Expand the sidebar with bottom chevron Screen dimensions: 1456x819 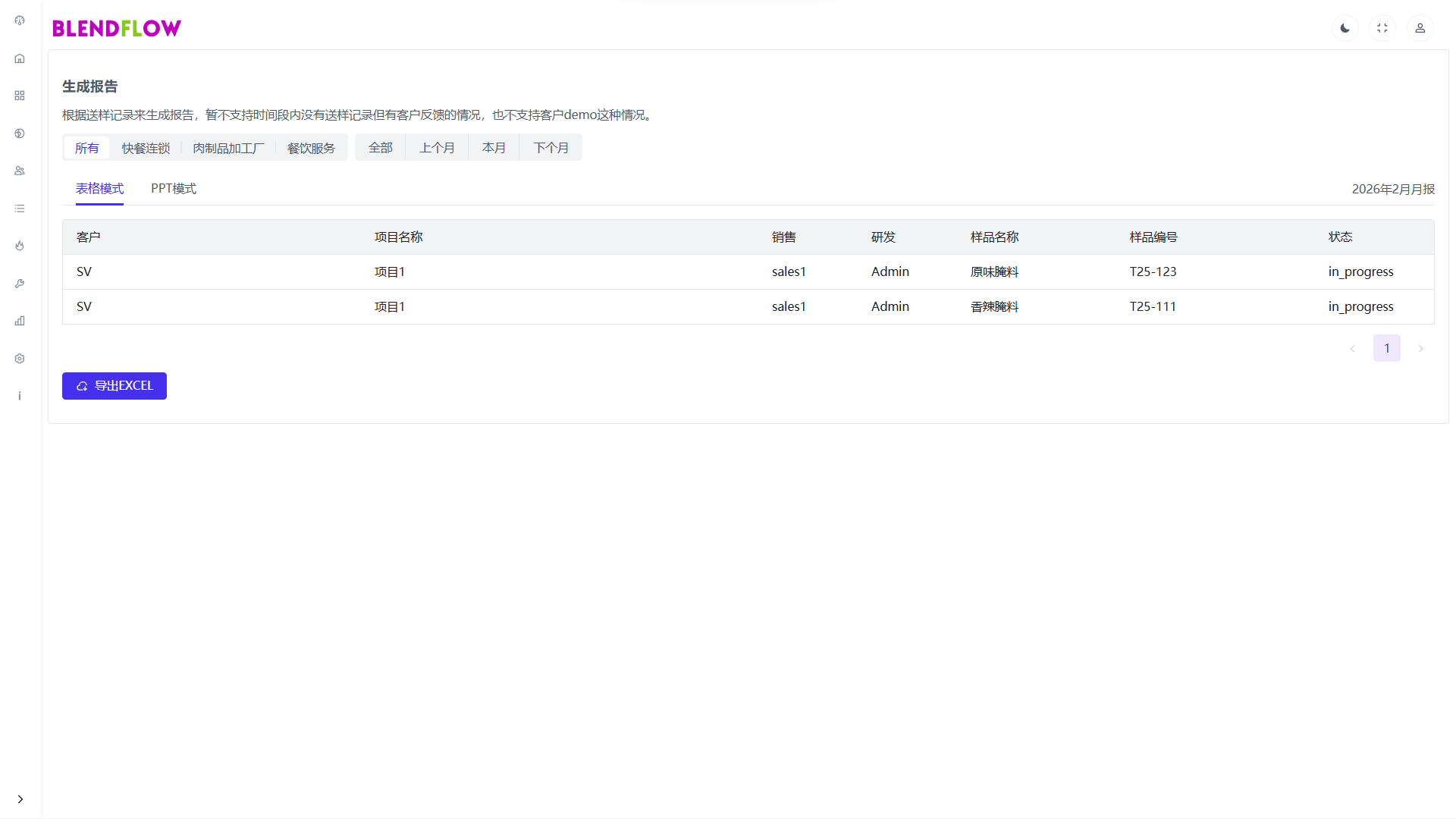20,799
